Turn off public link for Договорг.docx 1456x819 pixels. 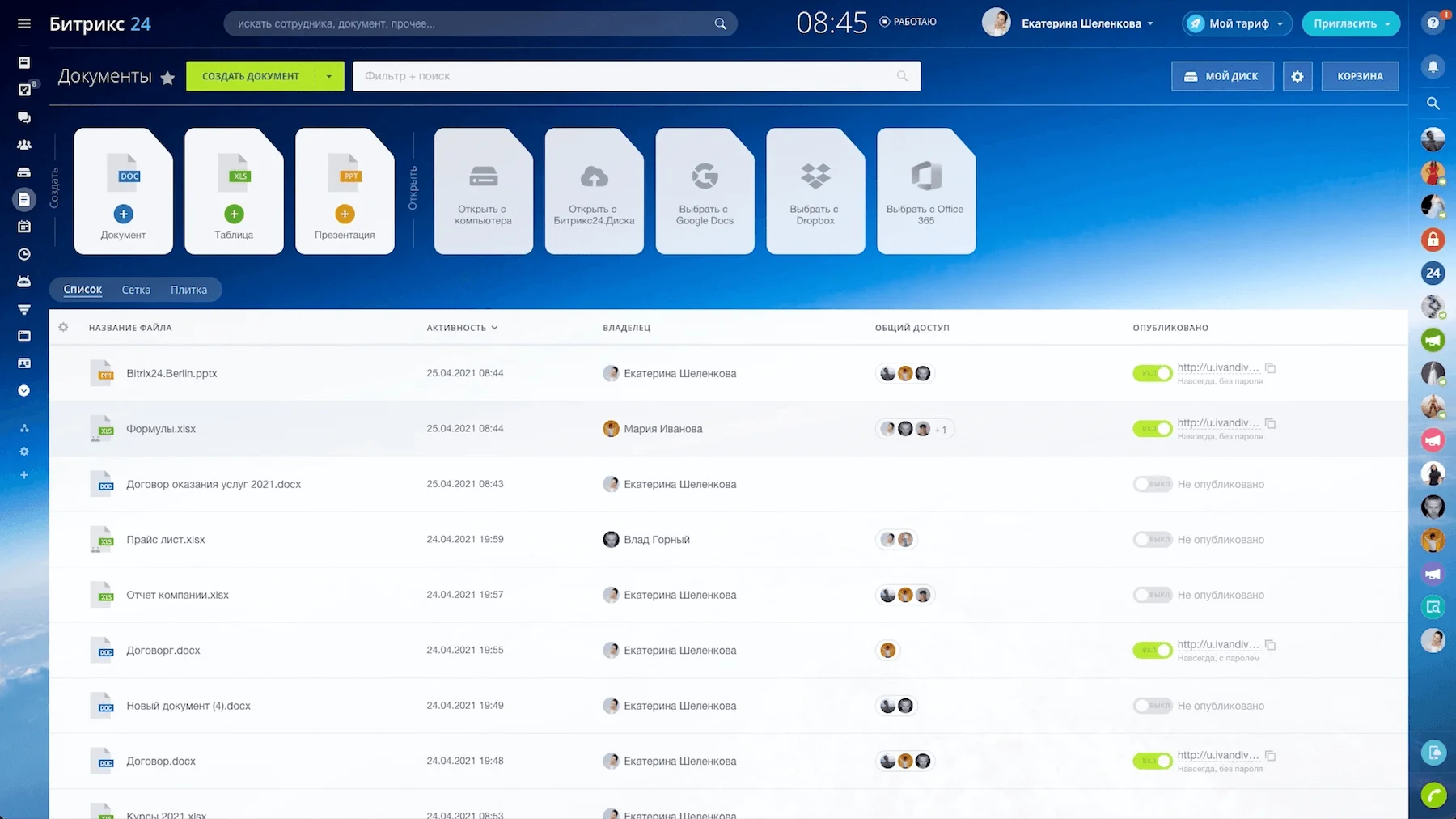tap(1152, 651)
